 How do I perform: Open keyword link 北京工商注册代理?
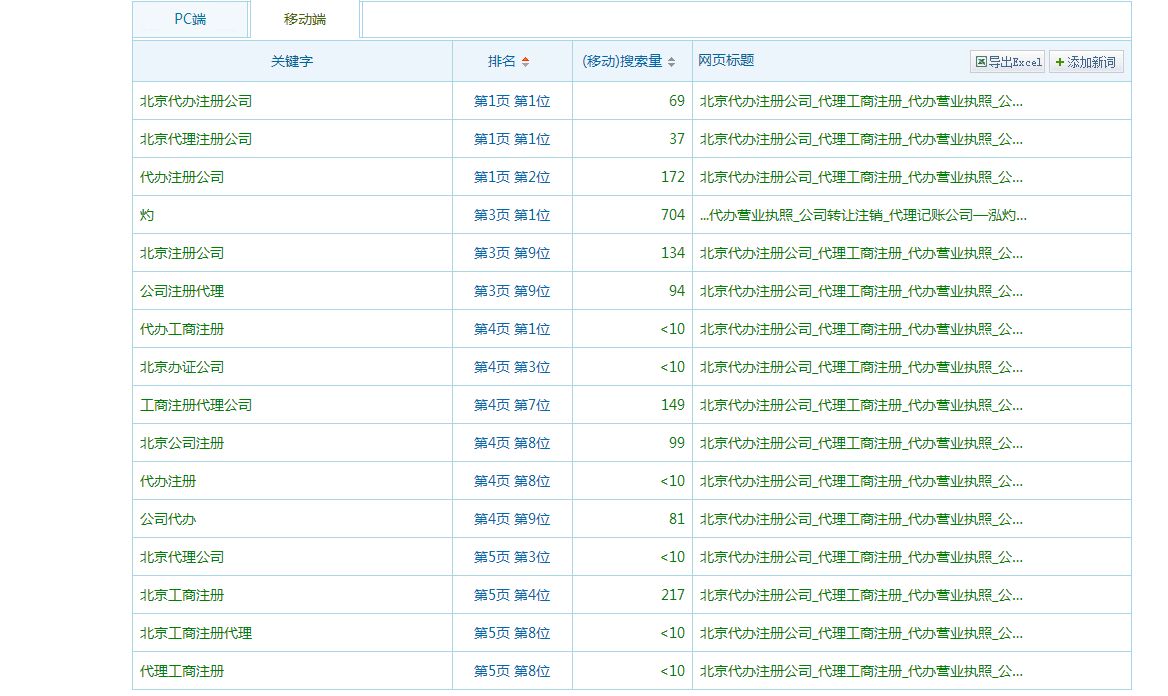pyautogui.click(x=196, y=633)
